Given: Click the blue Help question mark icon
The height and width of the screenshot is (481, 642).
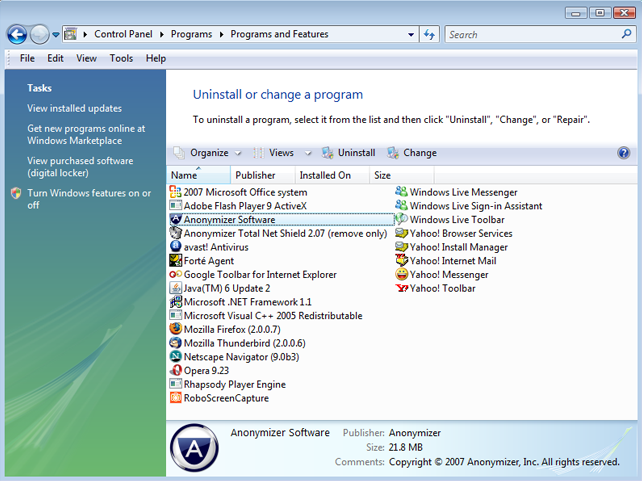Looking at the screenshot, I should tap(623, 153).
